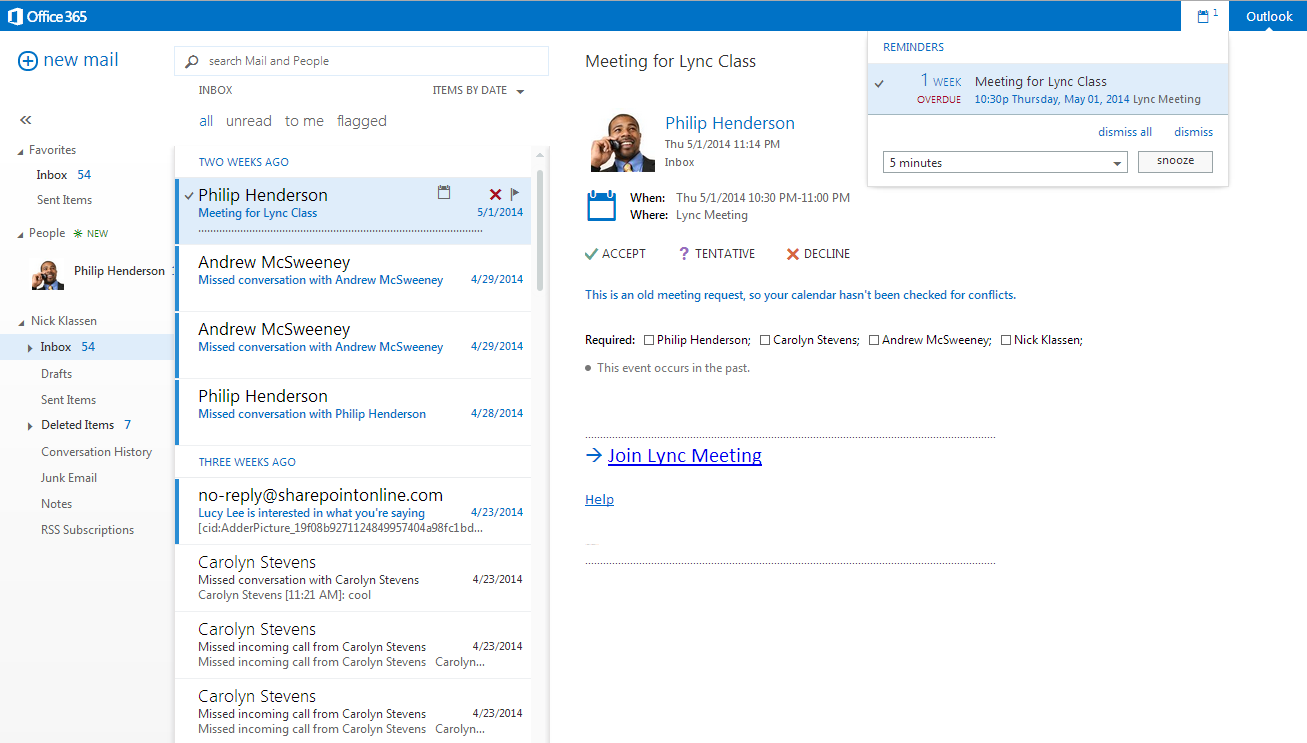
Task: Collapse the folder pane with double chevron
Action: coord(26,120)
